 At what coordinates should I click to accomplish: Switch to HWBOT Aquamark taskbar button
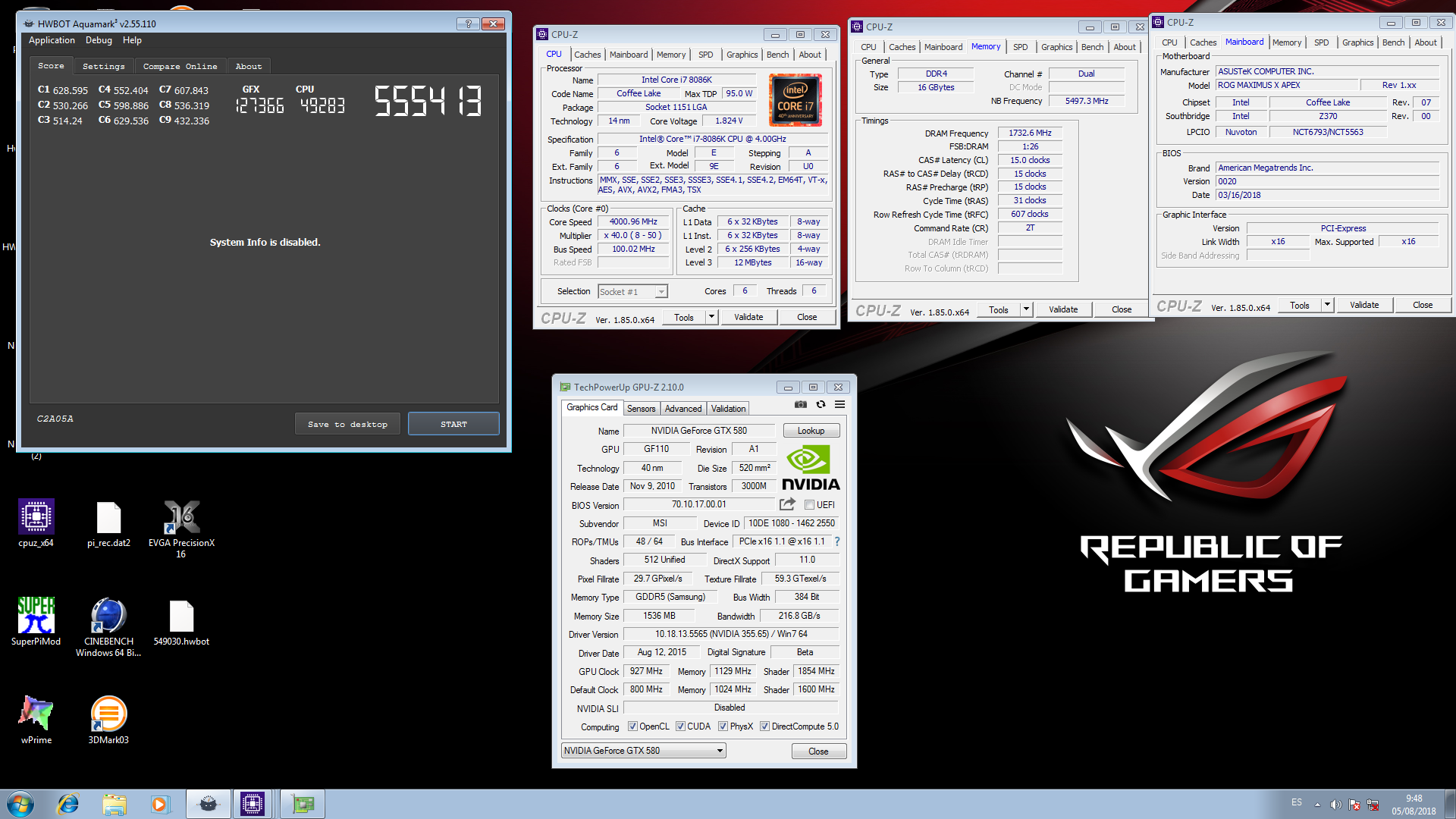click(x=209, y=804)
